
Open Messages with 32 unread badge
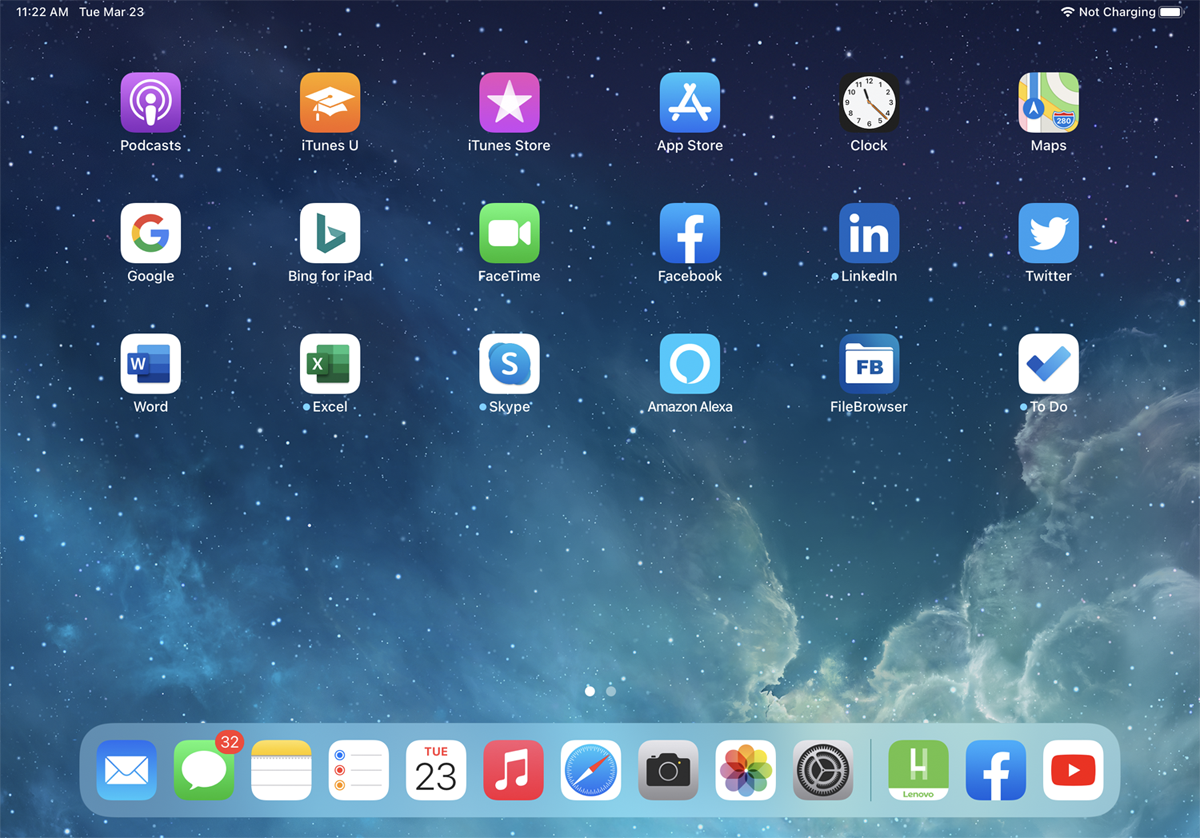204,770
